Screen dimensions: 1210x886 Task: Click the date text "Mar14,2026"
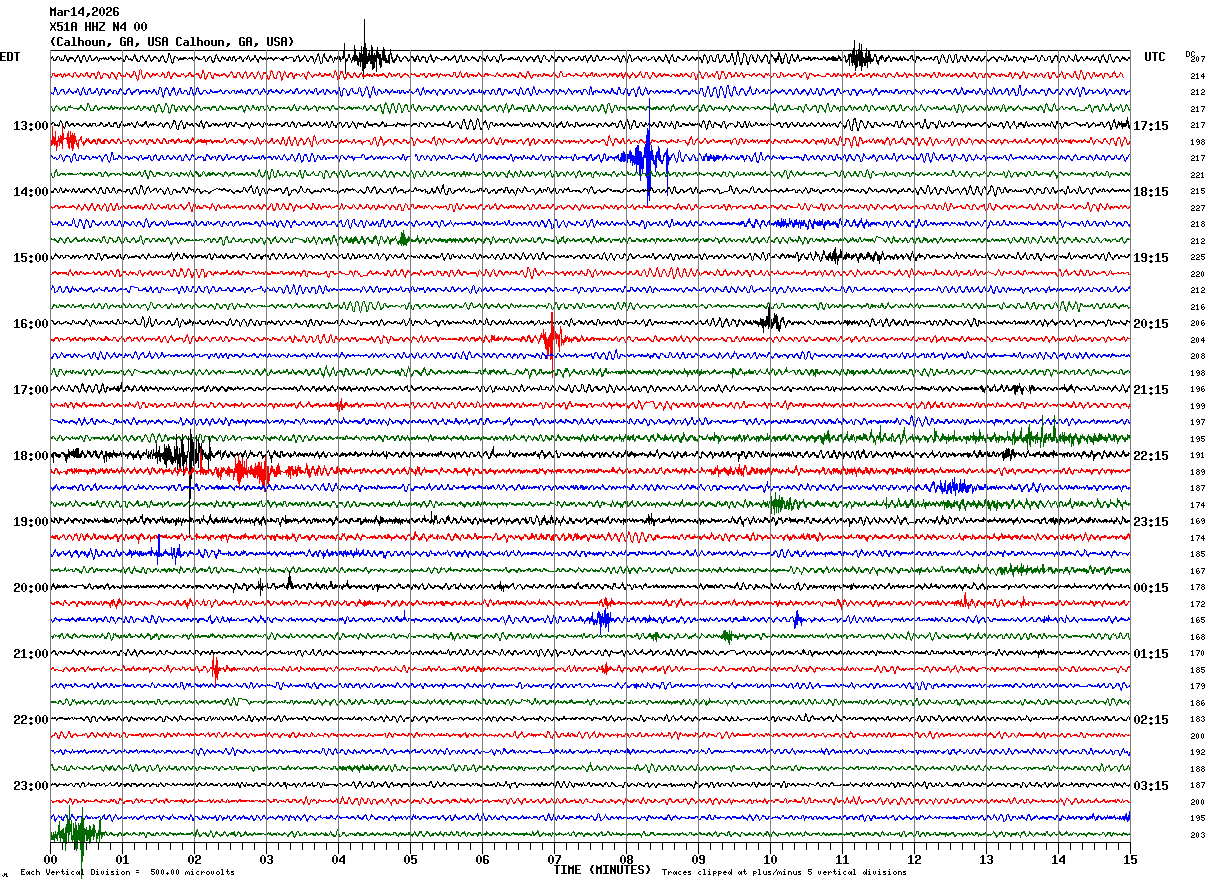pos(84,12)
